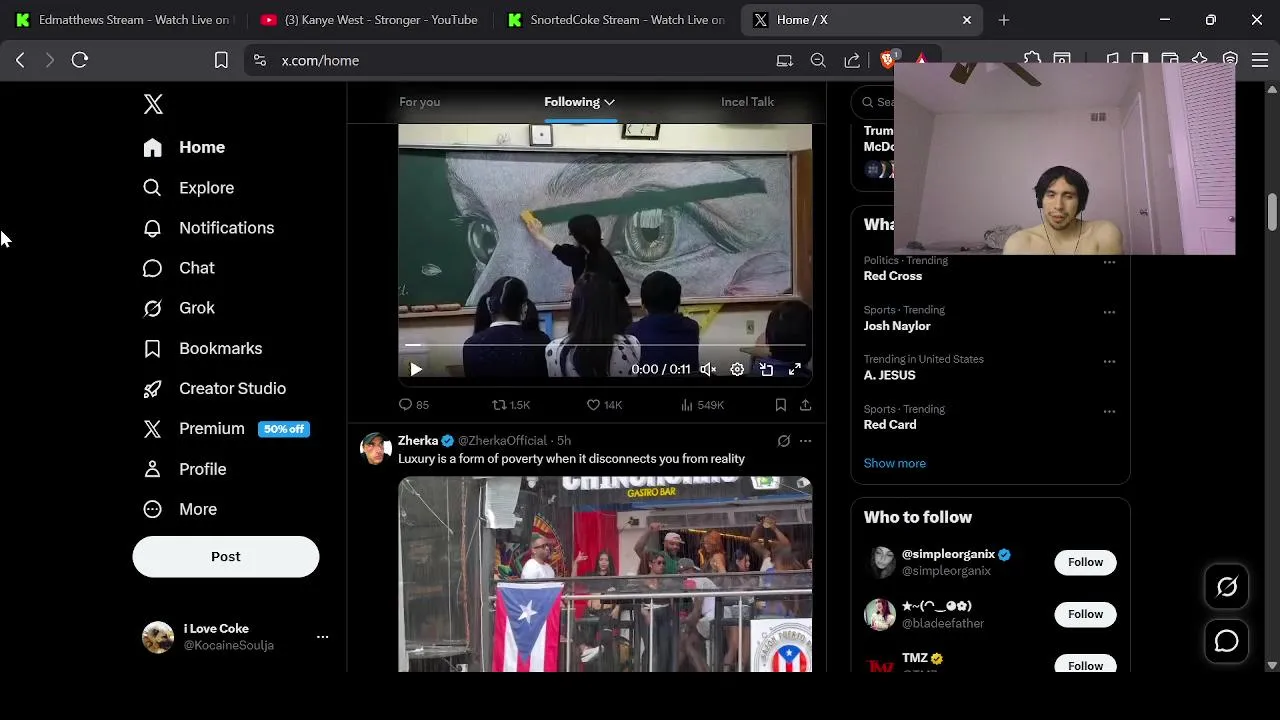Image resolution: width=1280 pixels, height=720 pixels.
Task: Open the Josh Naylor trending topic
Action: click(897, 326)
